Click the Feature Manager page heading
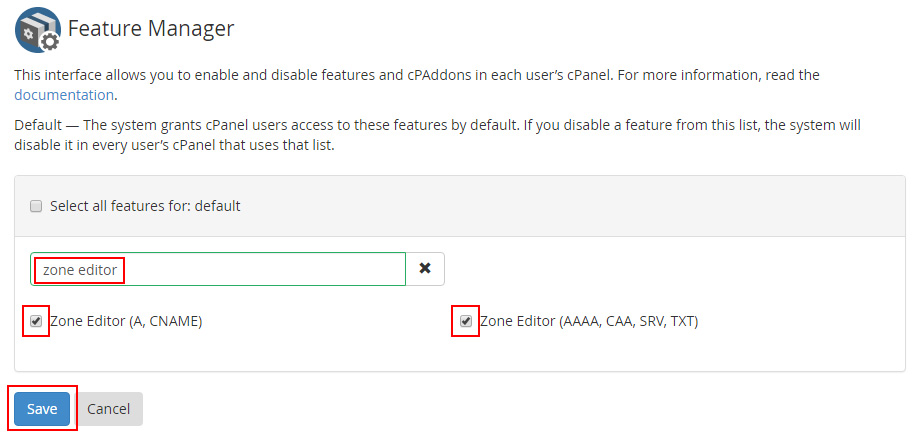Image resolution: width=922 pixels, height=446 pixels. (150, 29)
